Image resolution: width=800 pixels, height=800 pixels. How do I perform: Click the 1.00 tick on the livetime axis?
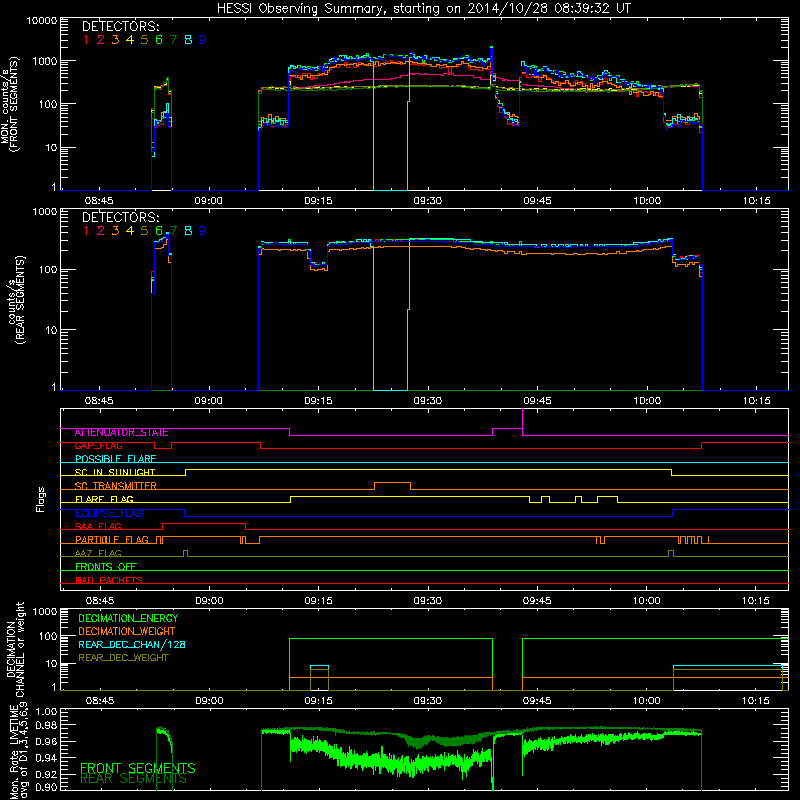46,712
